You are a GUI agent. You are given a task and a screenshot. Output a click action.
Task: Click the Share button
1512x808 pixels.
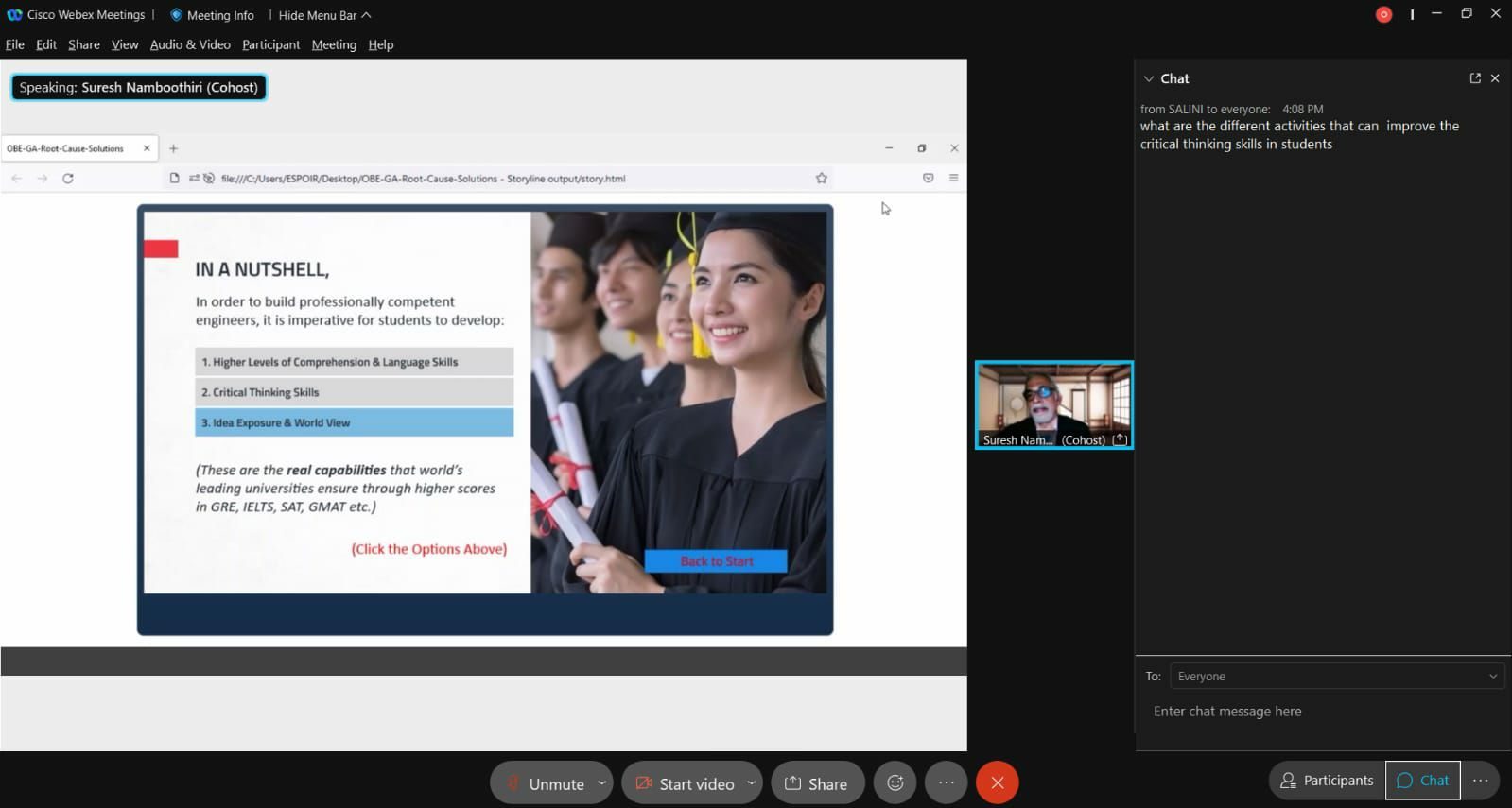817,783
